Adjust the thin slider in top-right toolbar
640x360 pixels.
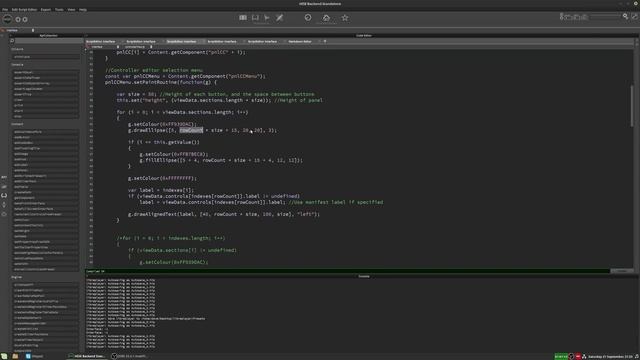coord(605,16)
